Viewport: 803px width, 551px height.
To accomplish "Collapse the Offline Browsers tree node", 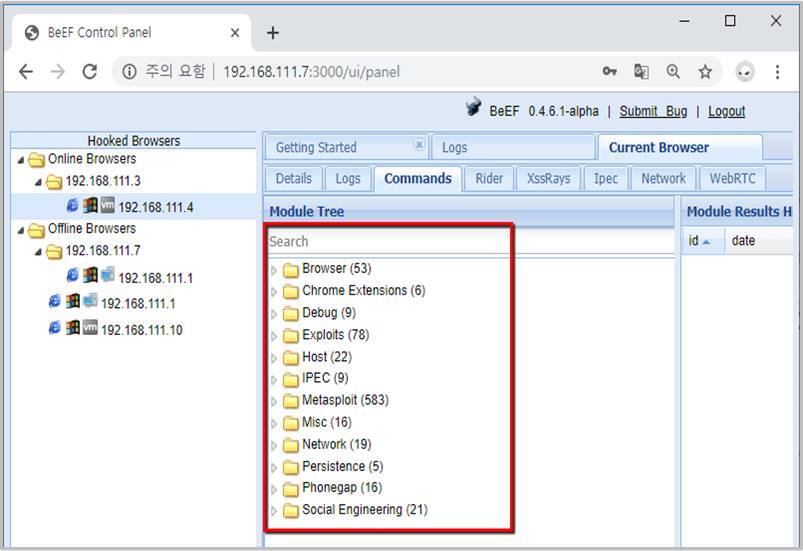I will (x=21, y=230).
